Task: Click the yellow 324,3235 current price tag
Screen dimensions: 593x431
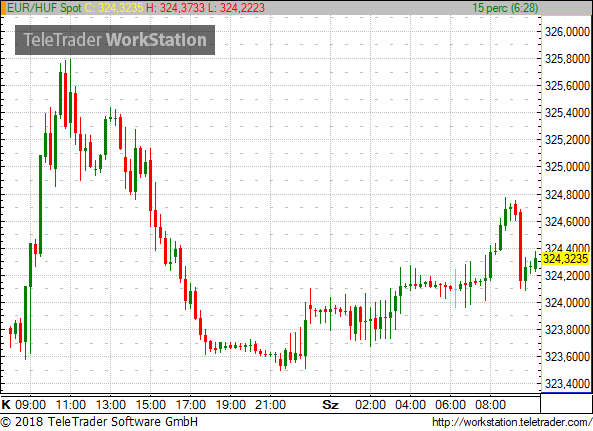Action: [565, 259]
